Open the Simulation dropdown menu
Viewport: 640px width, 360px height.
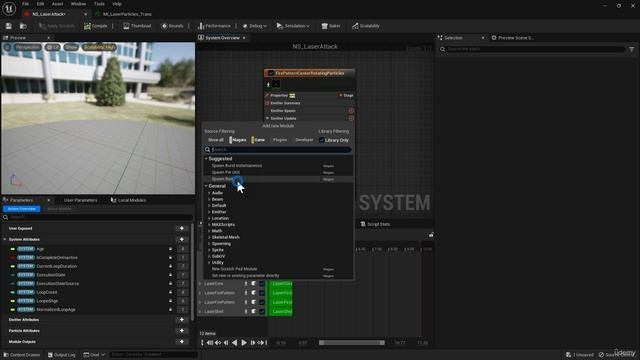pos(293,26)
